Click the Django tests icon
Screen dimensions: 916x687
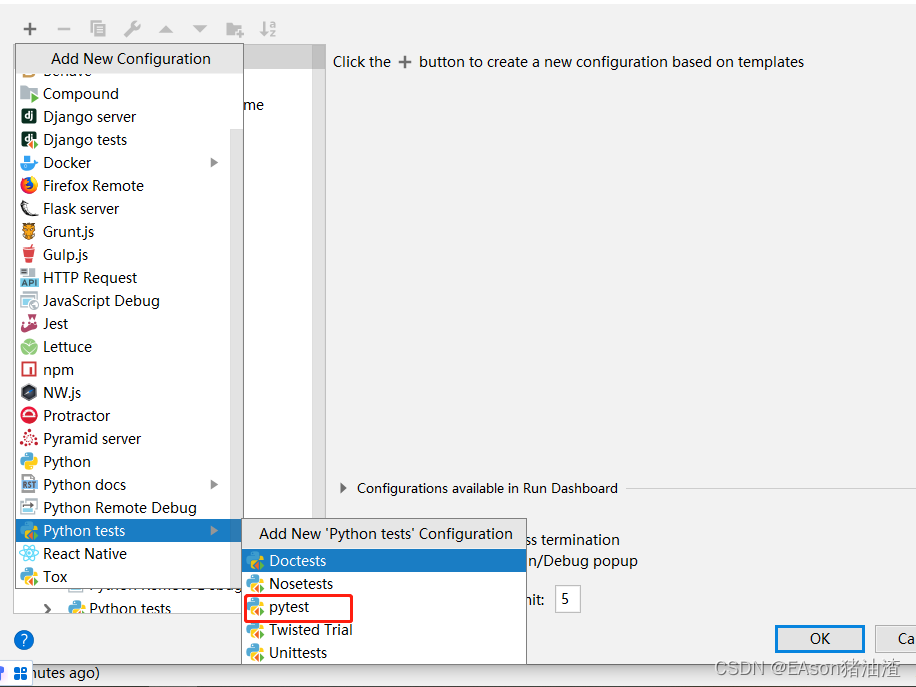[x=29, y=140]
